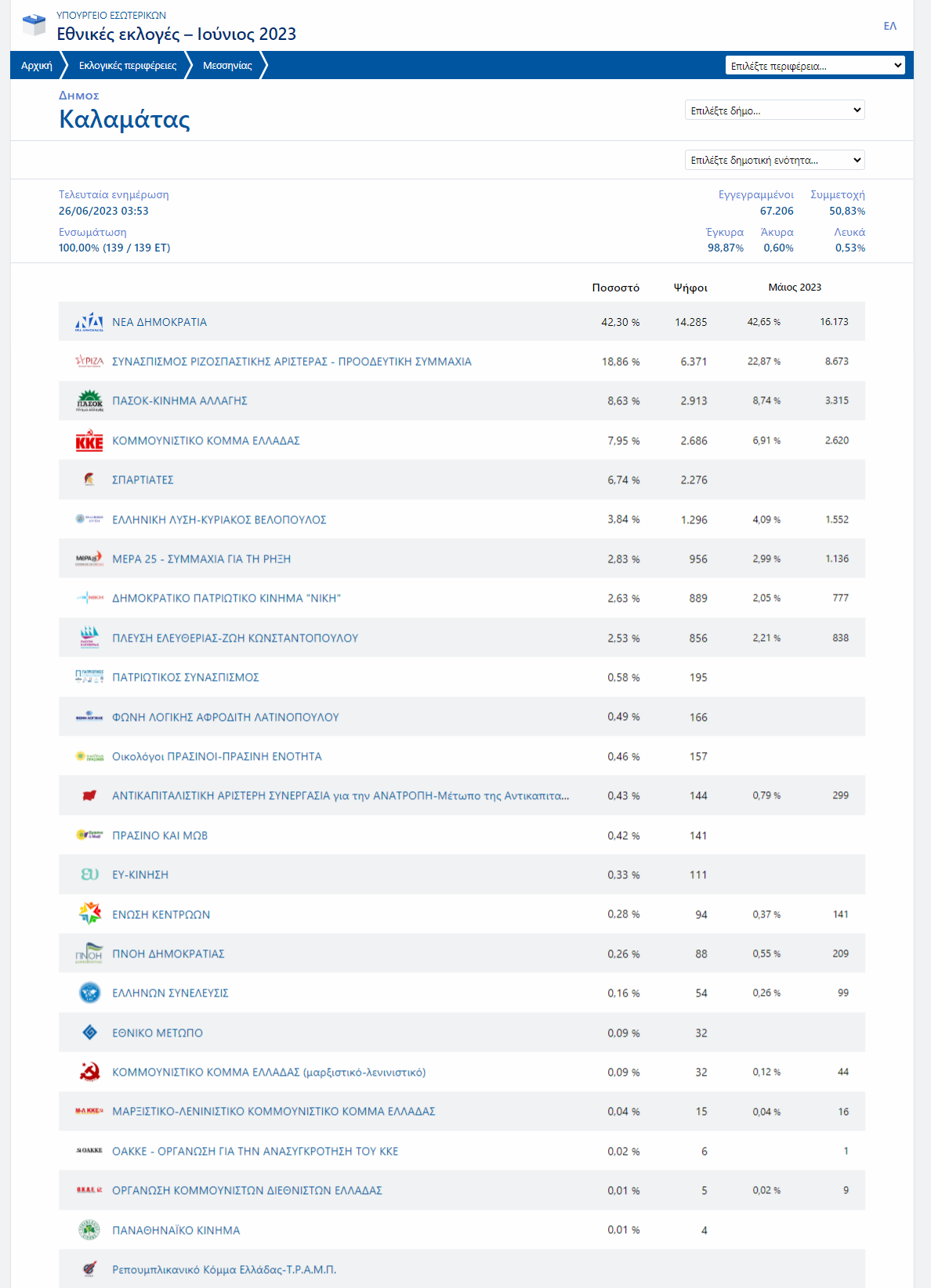Click the Plefsi Eleftherias ship logo
The image size is (931, 1288).
coord(89,638)
